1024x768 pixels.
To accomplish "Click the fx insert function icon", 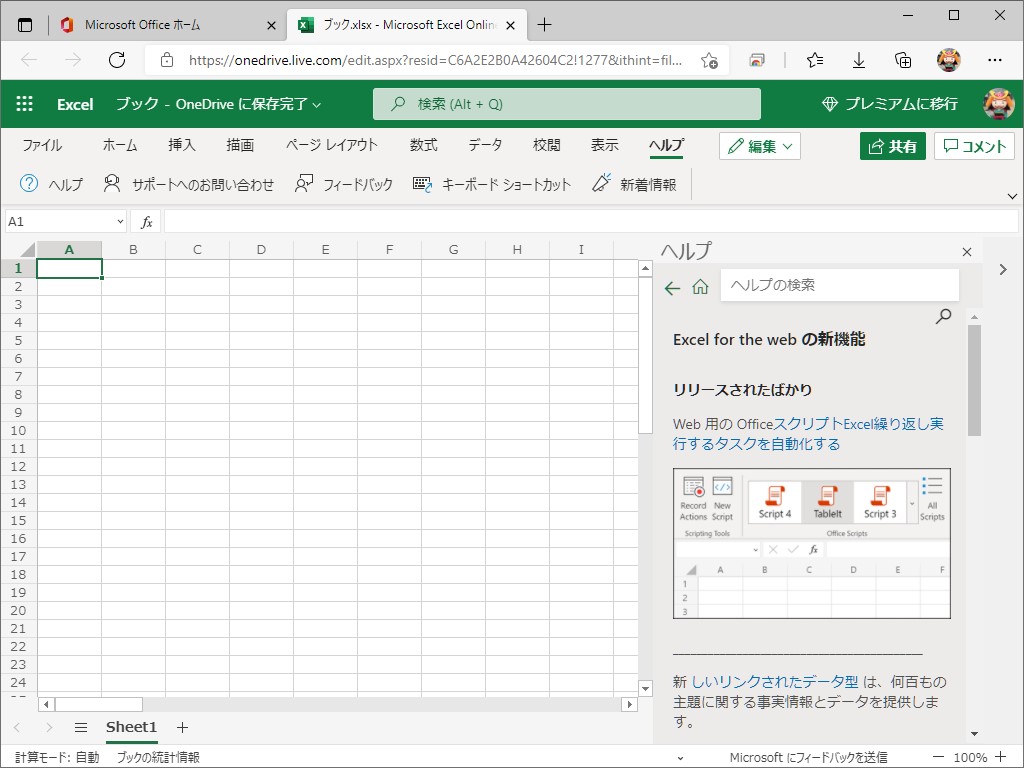I will click(145, 220).
